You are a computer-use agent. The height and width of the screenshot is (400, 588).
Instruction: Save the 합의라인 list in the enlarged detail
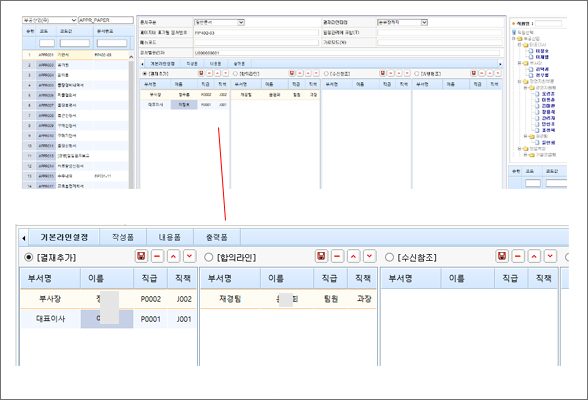321,256
